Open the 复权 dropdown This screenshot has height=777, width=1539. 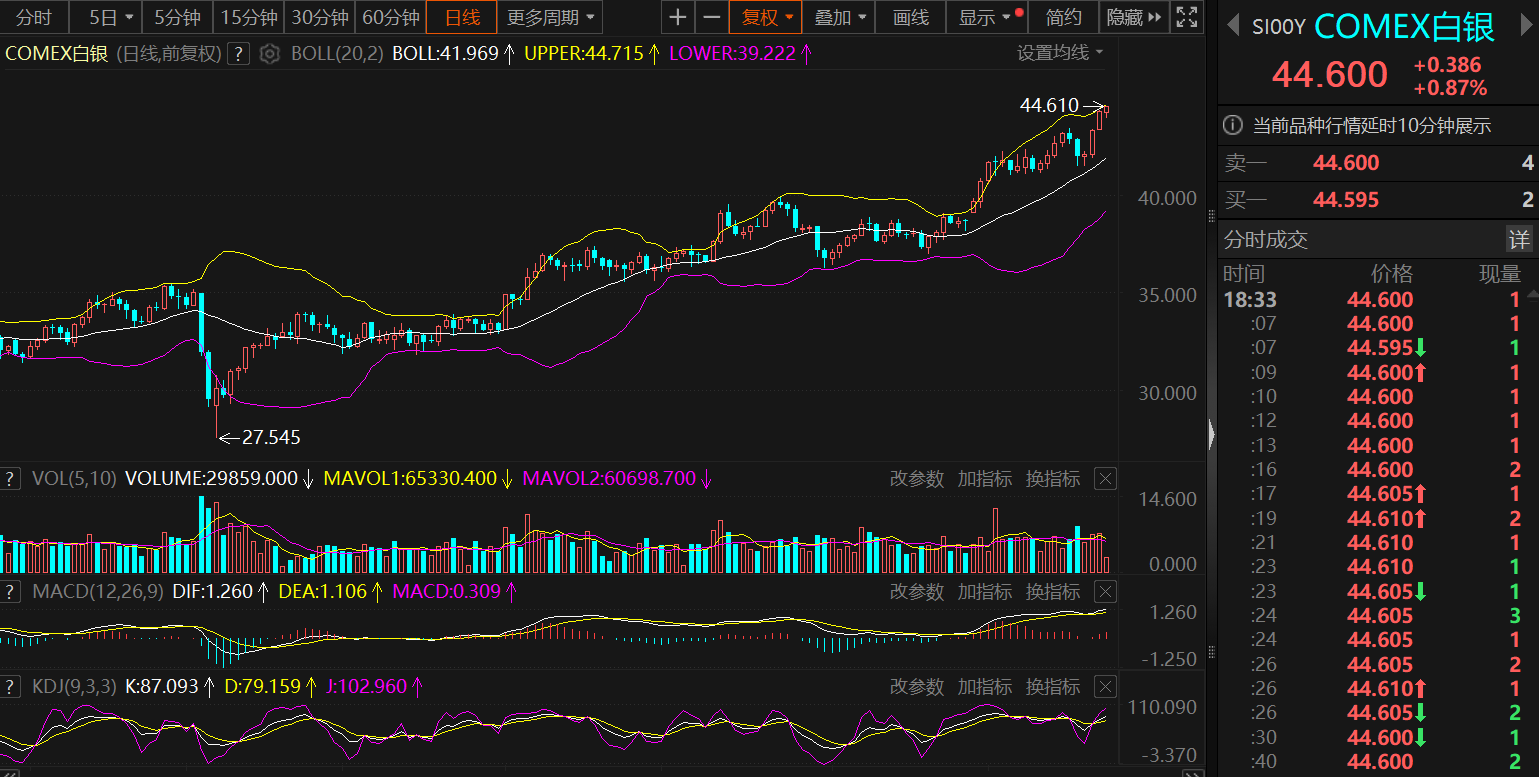pyautogui.click(x=766, y=17)
